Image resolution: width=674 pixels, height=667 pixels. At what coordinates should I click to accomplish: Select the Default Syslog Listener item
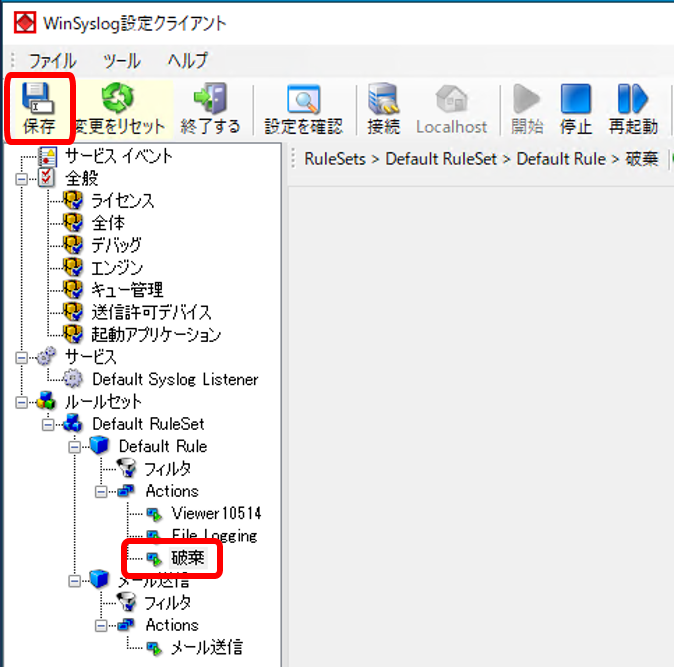click(175, 379)
